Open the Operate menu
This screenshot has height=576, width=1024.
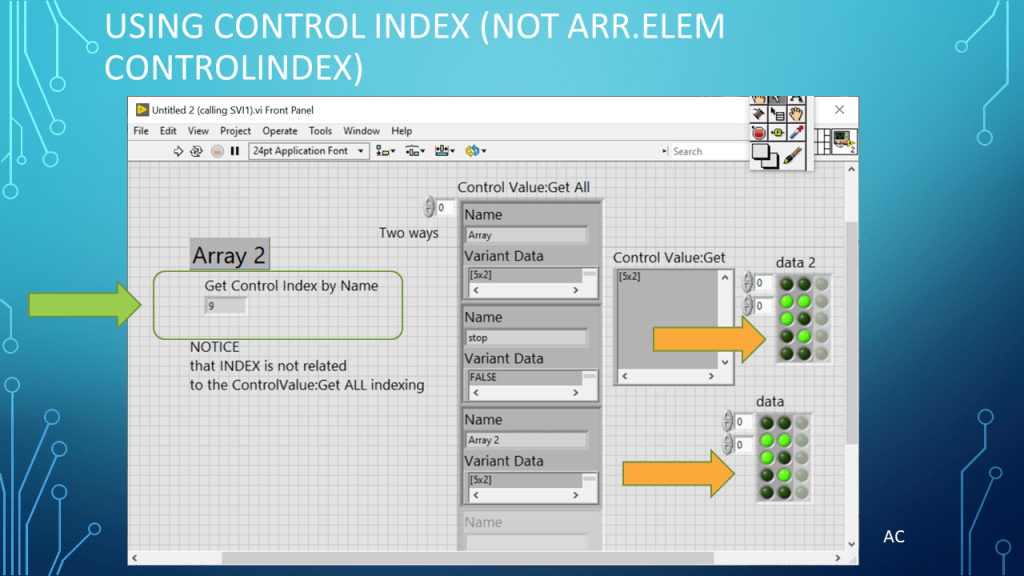tap(280, 131)
